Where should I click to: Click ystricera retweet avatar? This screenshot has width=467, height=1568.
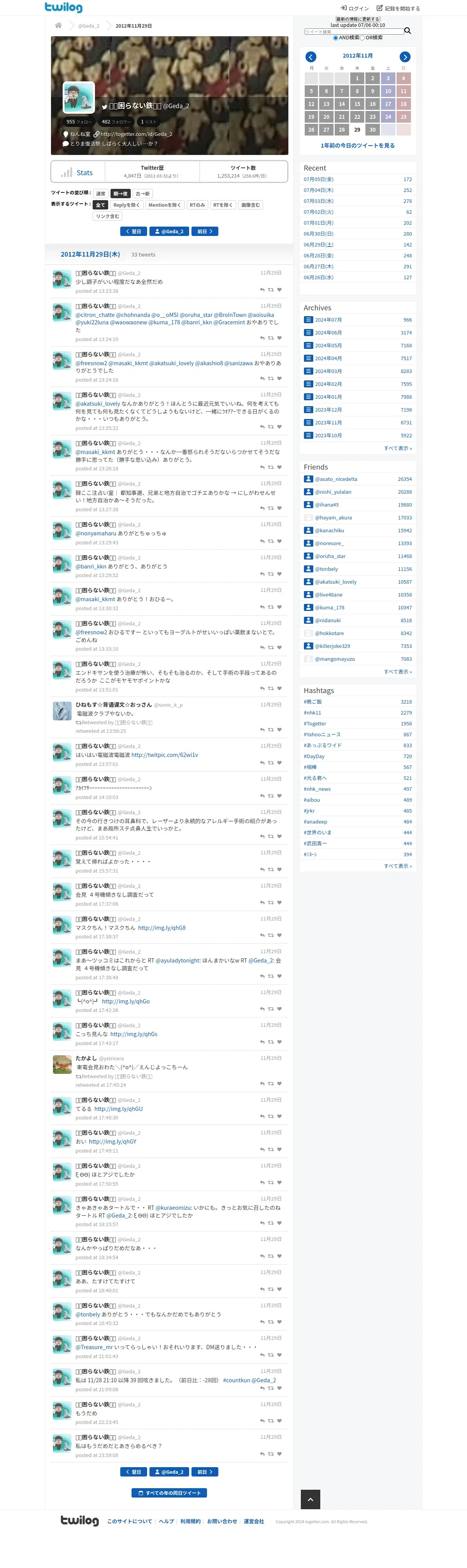[x=62, y=1065]
